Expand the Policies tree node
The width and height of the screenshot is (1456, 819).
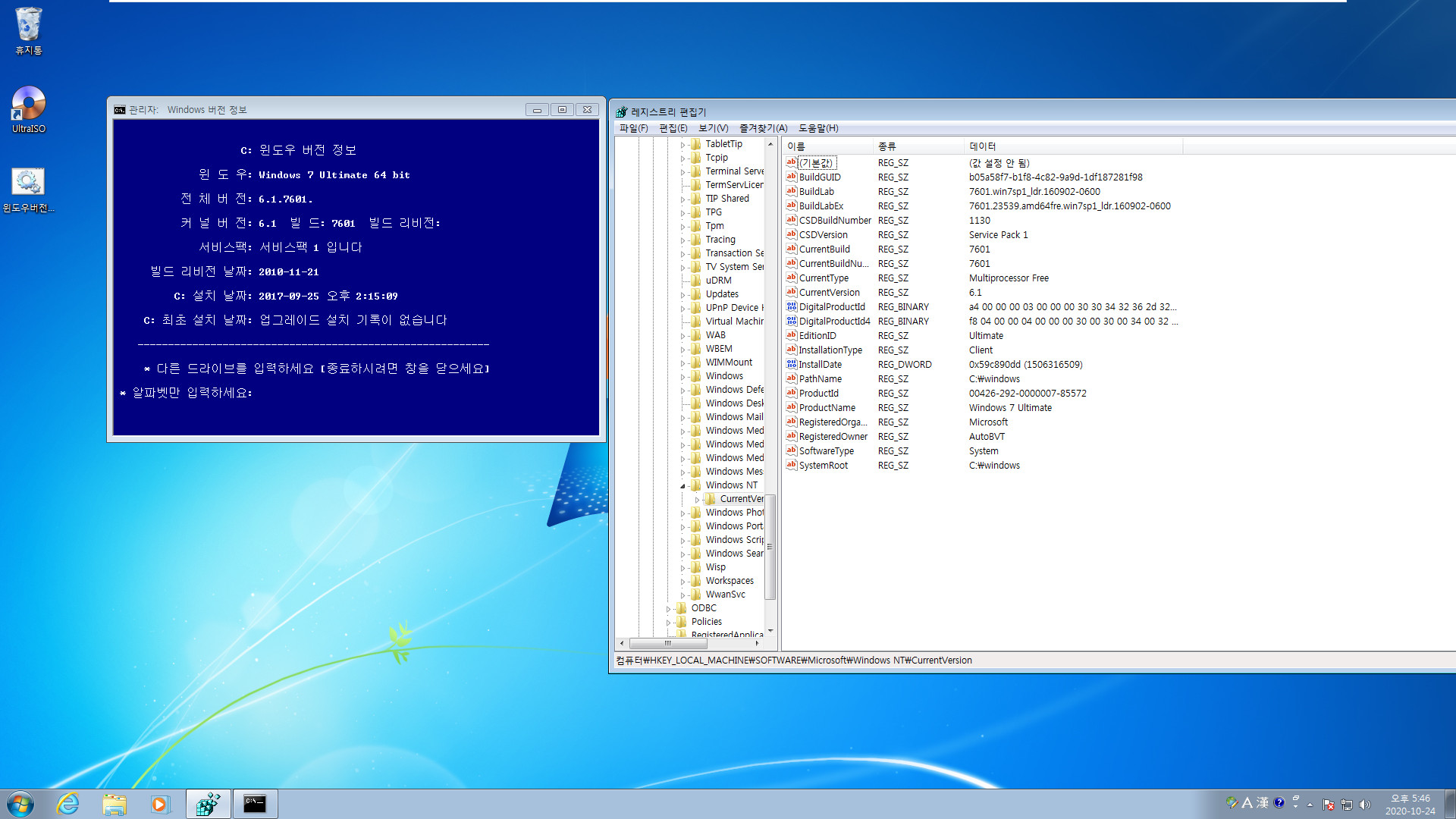point(668,622)
